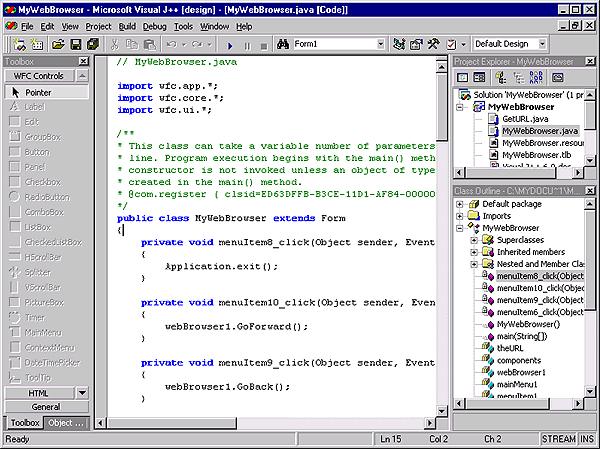Click the Save icon in the toolbar
The image size is (600, 449).
coord(75,45)
